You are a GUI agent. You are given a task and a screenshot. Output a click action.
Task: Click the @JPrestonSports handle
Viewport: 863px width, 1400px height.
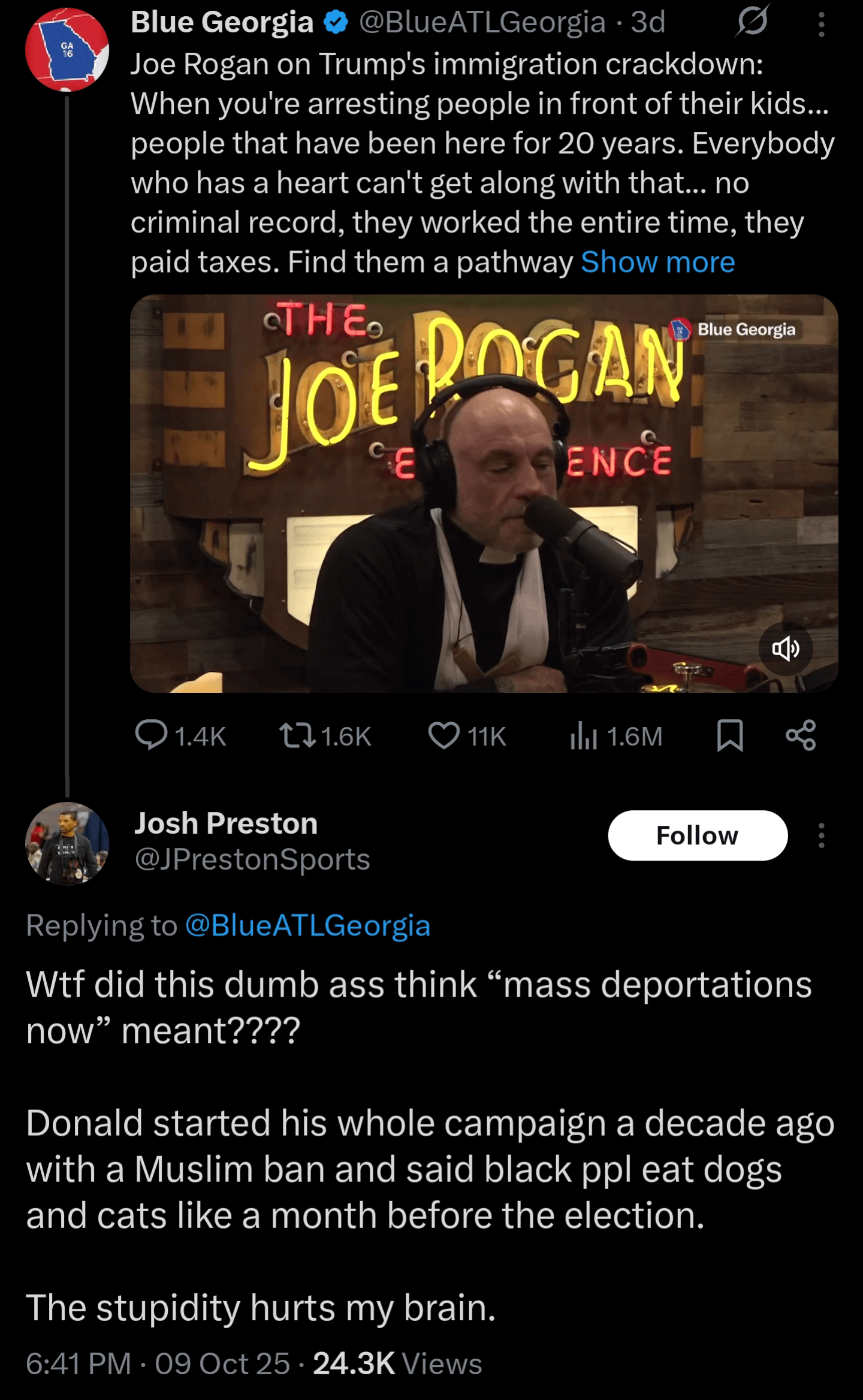(x=252, y=859)
